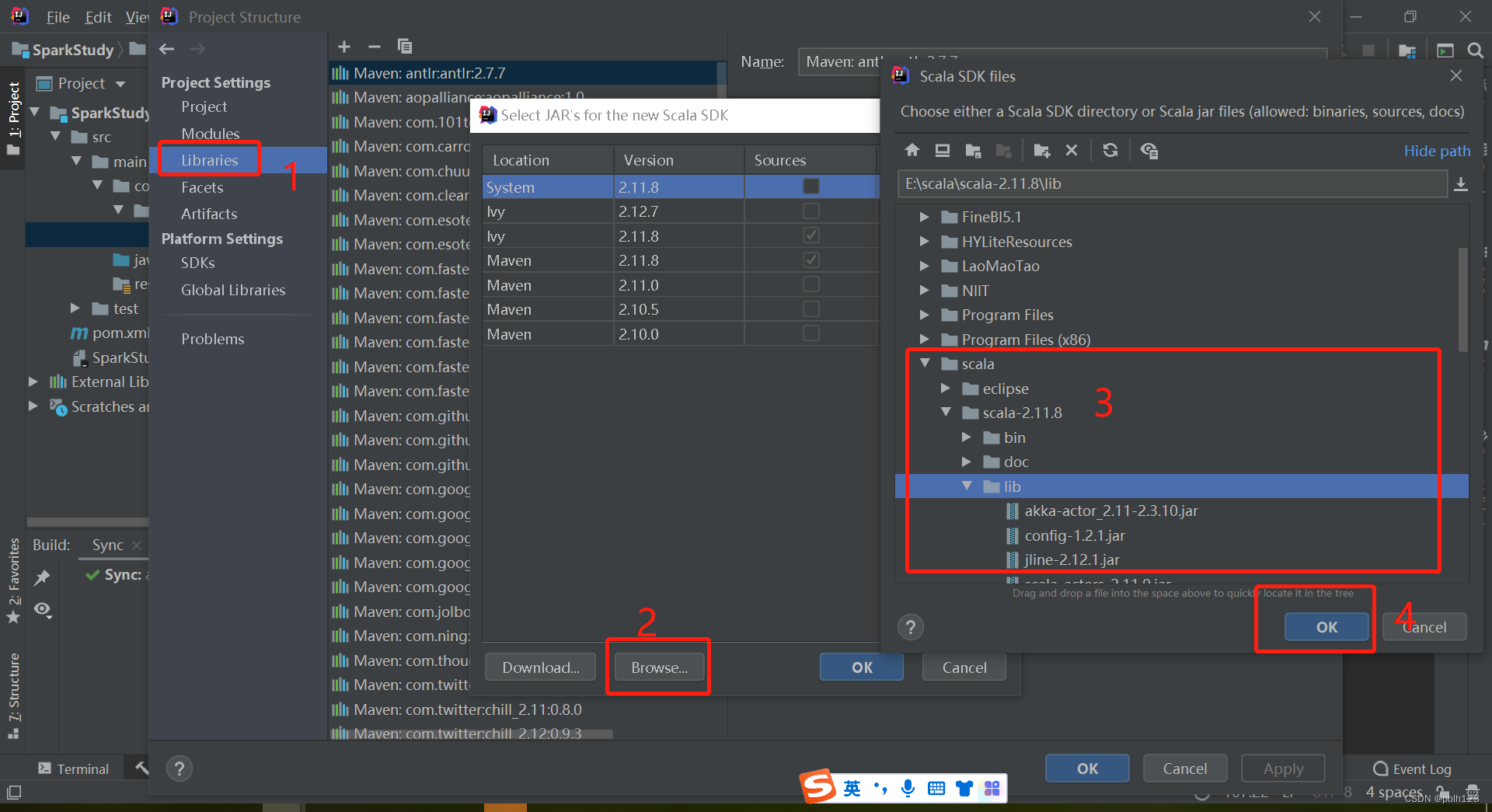Open Search Everywhere magnifier icon

(1475, 51)
